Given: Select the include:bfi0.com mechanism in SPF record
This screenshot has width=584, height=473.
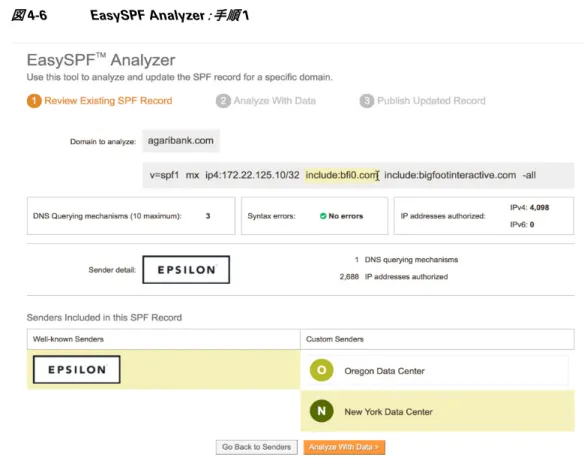Looking at the screenshot, I should click(342, 175).
